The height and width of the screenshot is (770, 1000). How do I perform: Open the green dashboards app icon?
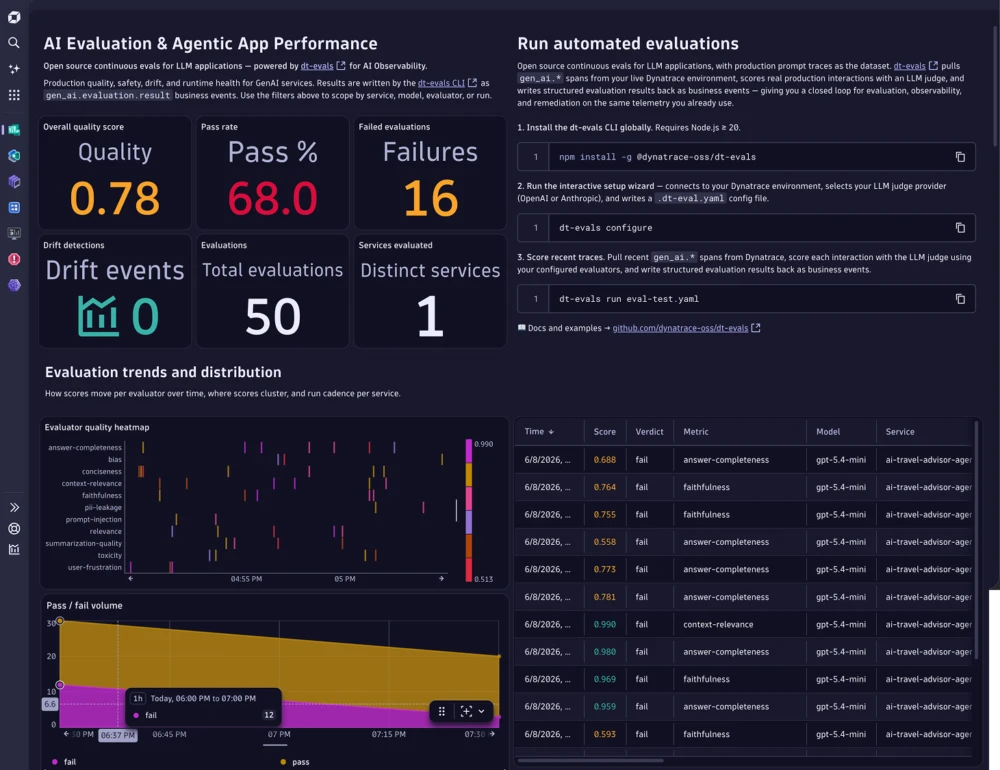click(x=14, y=130)
